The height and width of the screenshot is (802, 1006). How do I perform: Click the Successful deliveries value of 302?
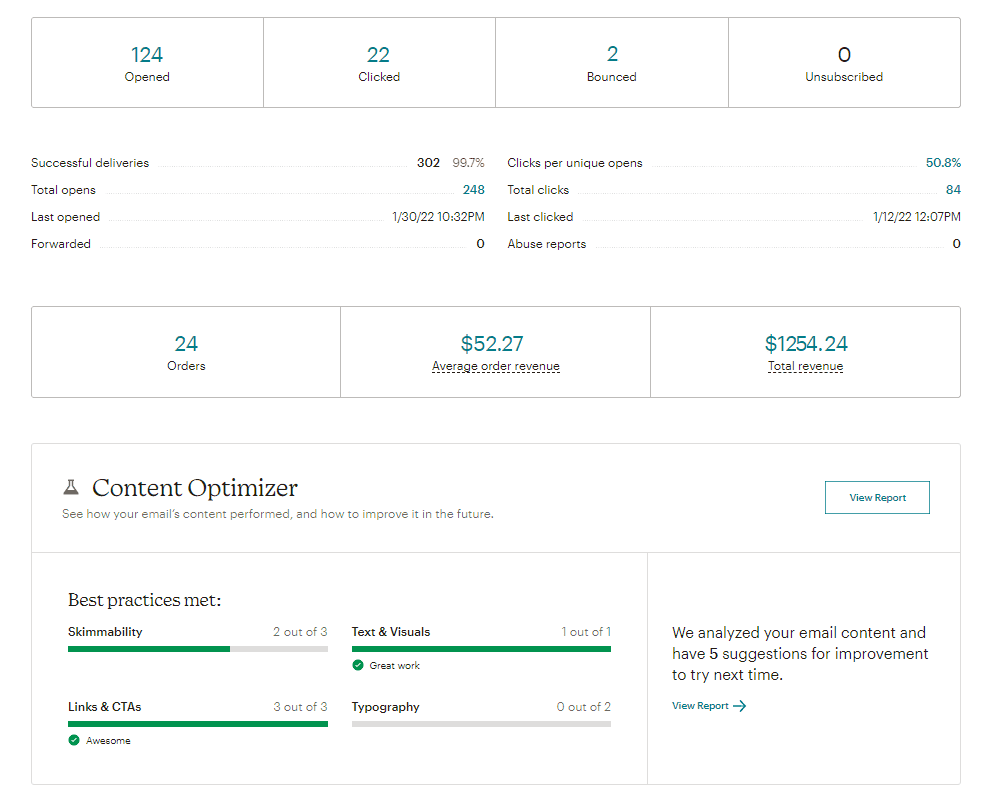tap(428, 162)
